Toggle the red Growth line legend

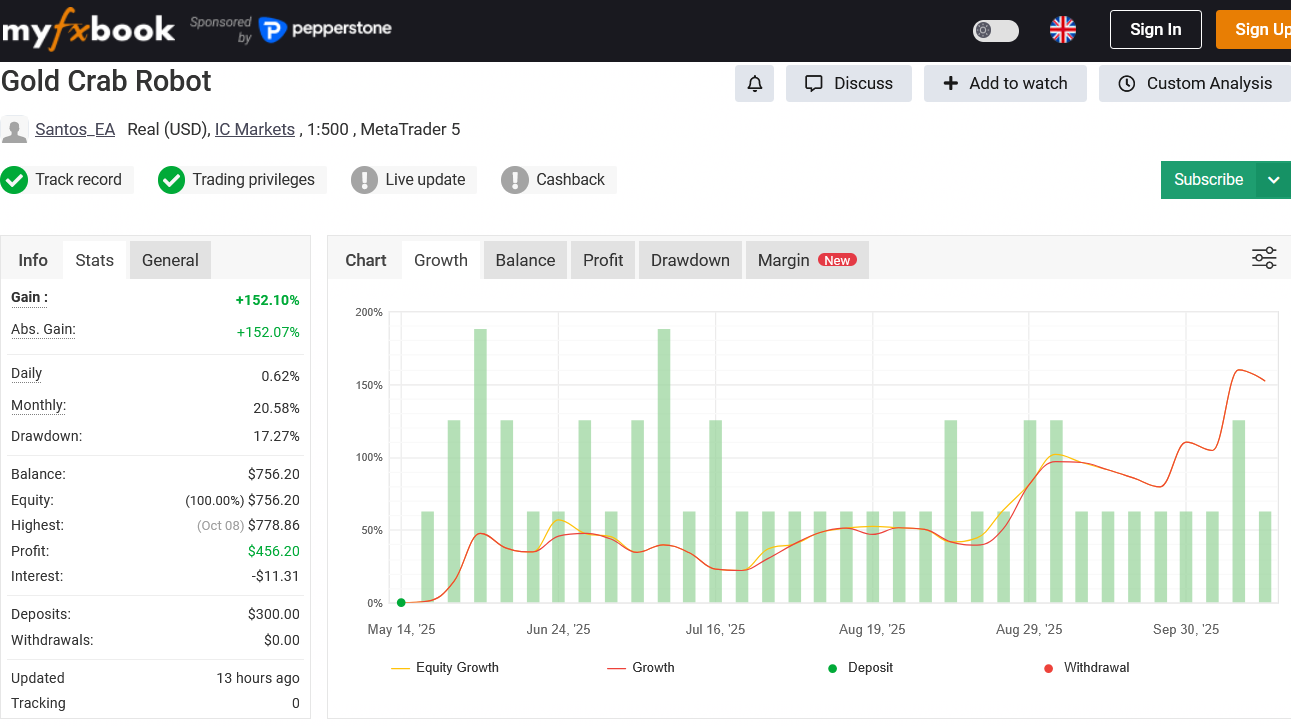tap(641, 668)
